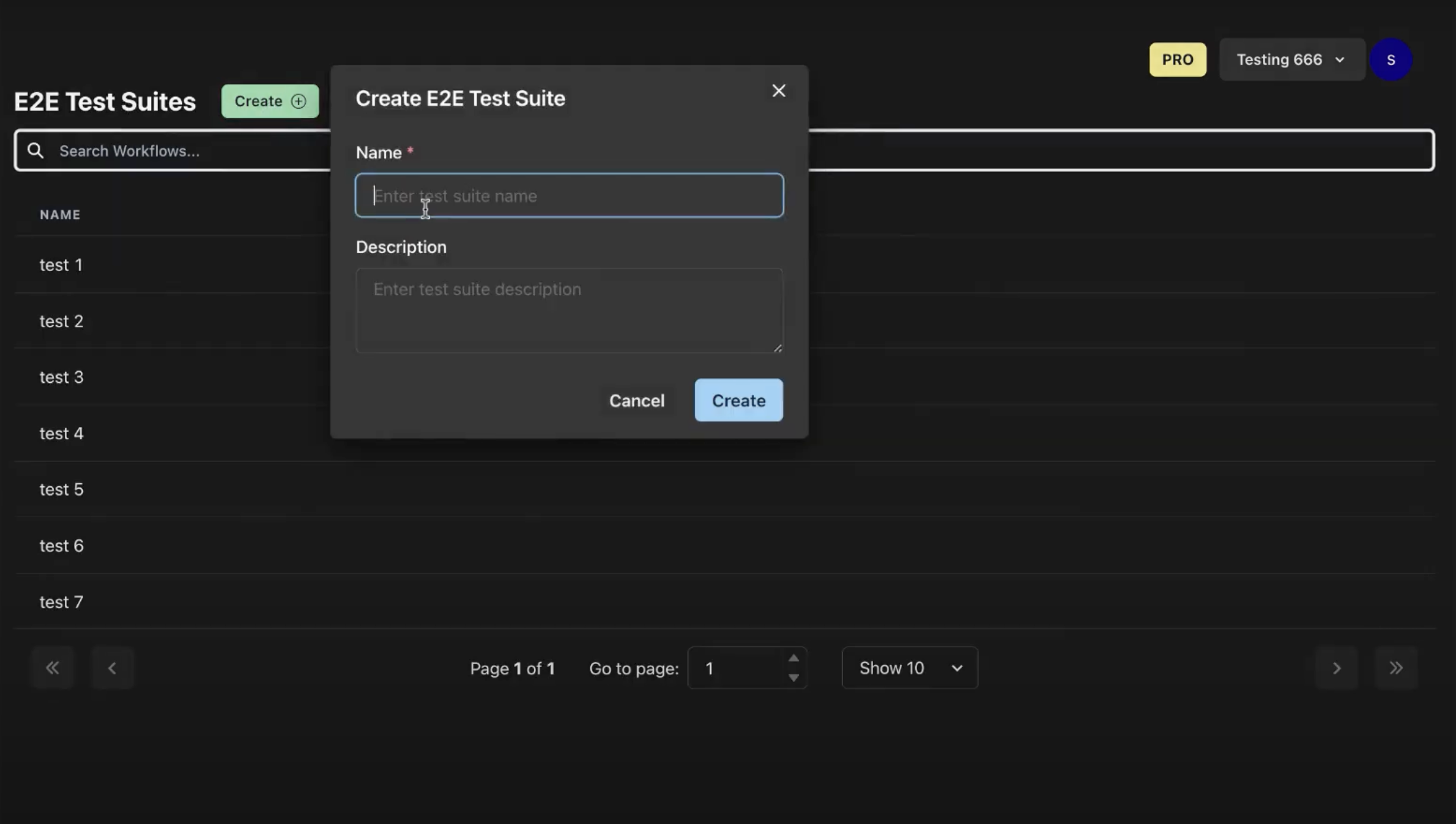The image size is (1456, 824).
Task: Grab the description textarea resize handle
Action: [x=777, y=348]
